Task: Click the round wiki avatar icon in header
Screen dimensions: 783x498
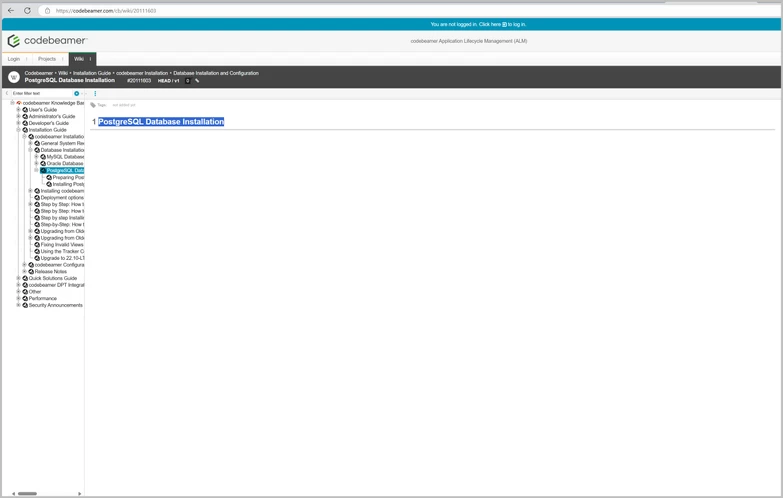Action: (x=14, y=77)
